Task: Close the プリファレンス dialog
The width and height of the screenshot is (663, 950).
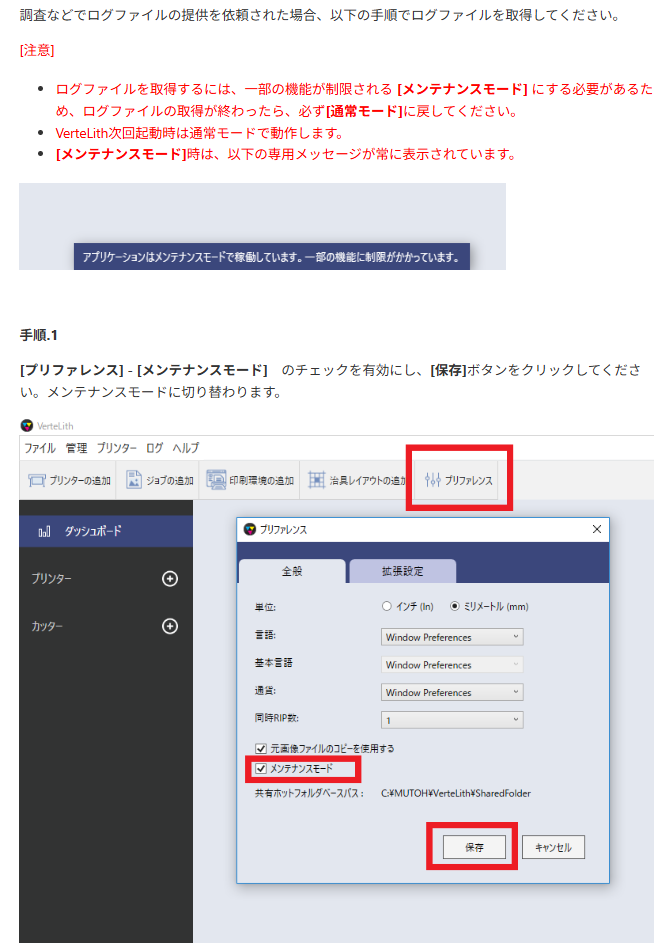Action: click(597, 529)
